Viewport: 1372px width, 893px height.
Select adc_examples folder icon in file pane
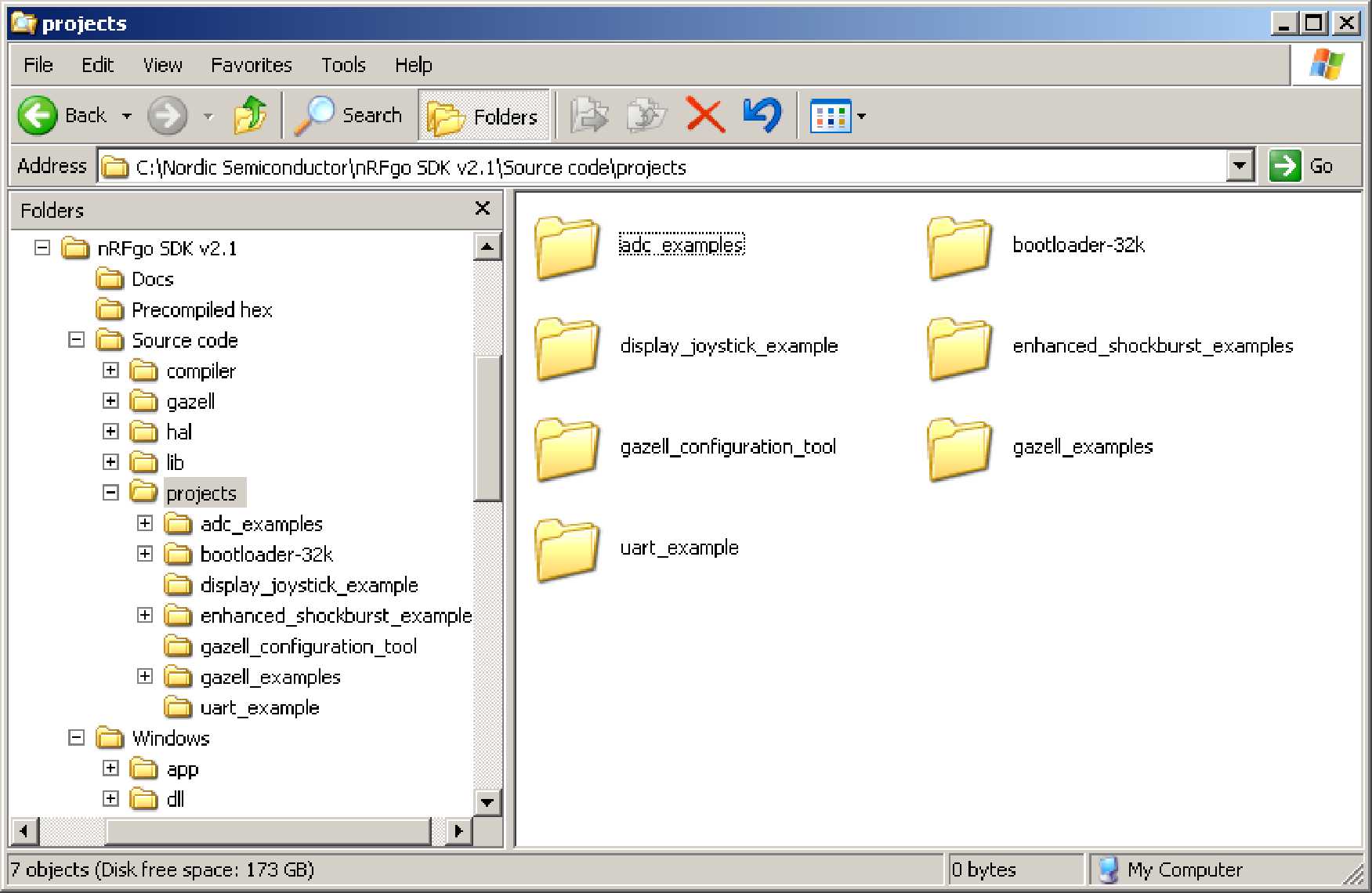[567, 248]
